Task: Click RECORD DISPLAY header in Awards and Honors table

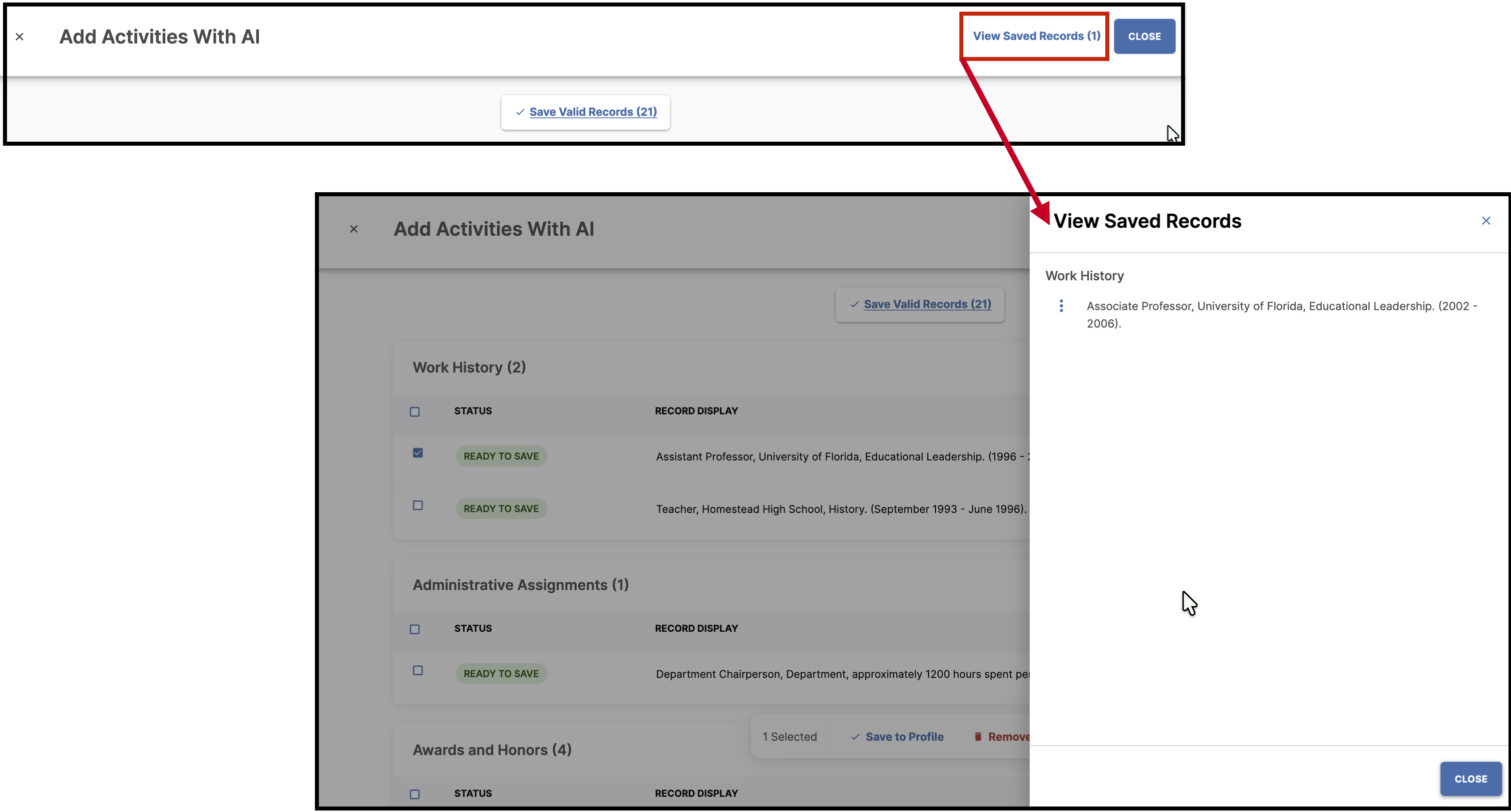Action: coord(696,792)
